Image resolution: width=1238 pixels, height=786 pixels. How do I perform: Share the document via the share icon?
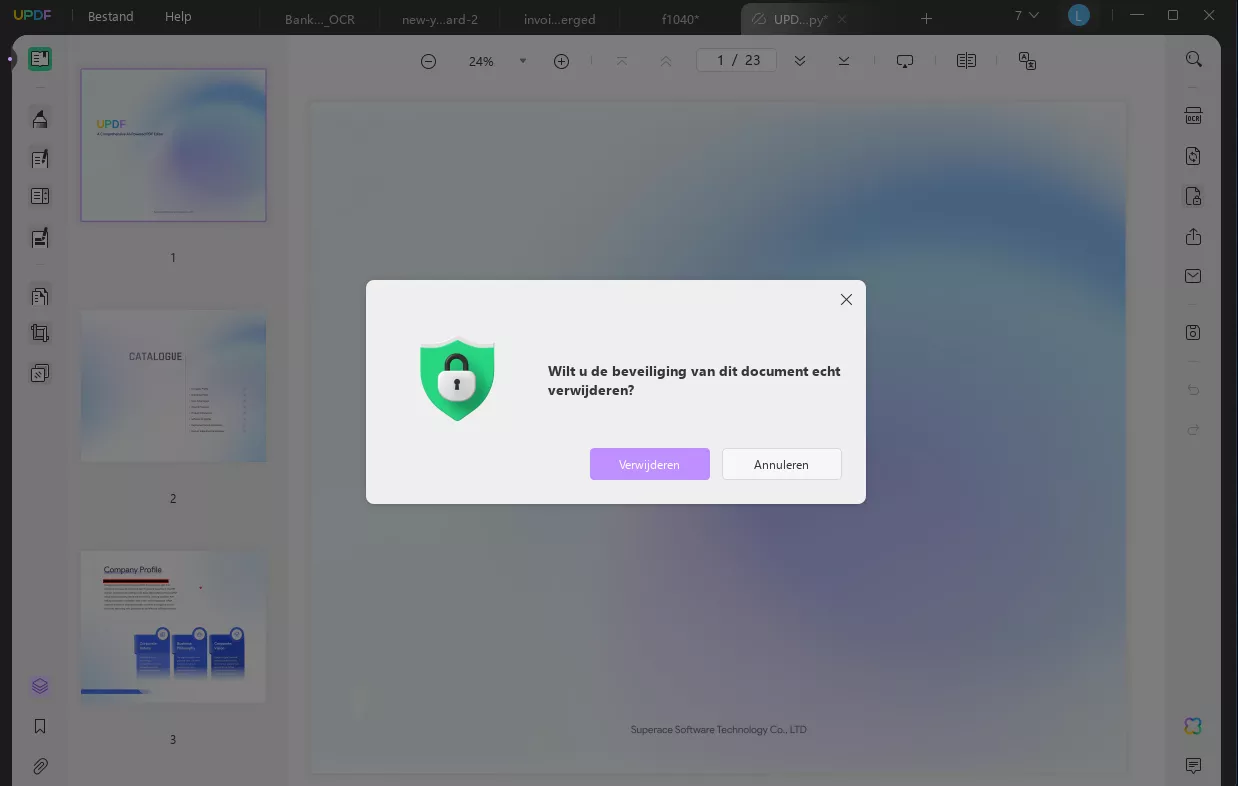pyautogui.click(x=1193, y=237)
